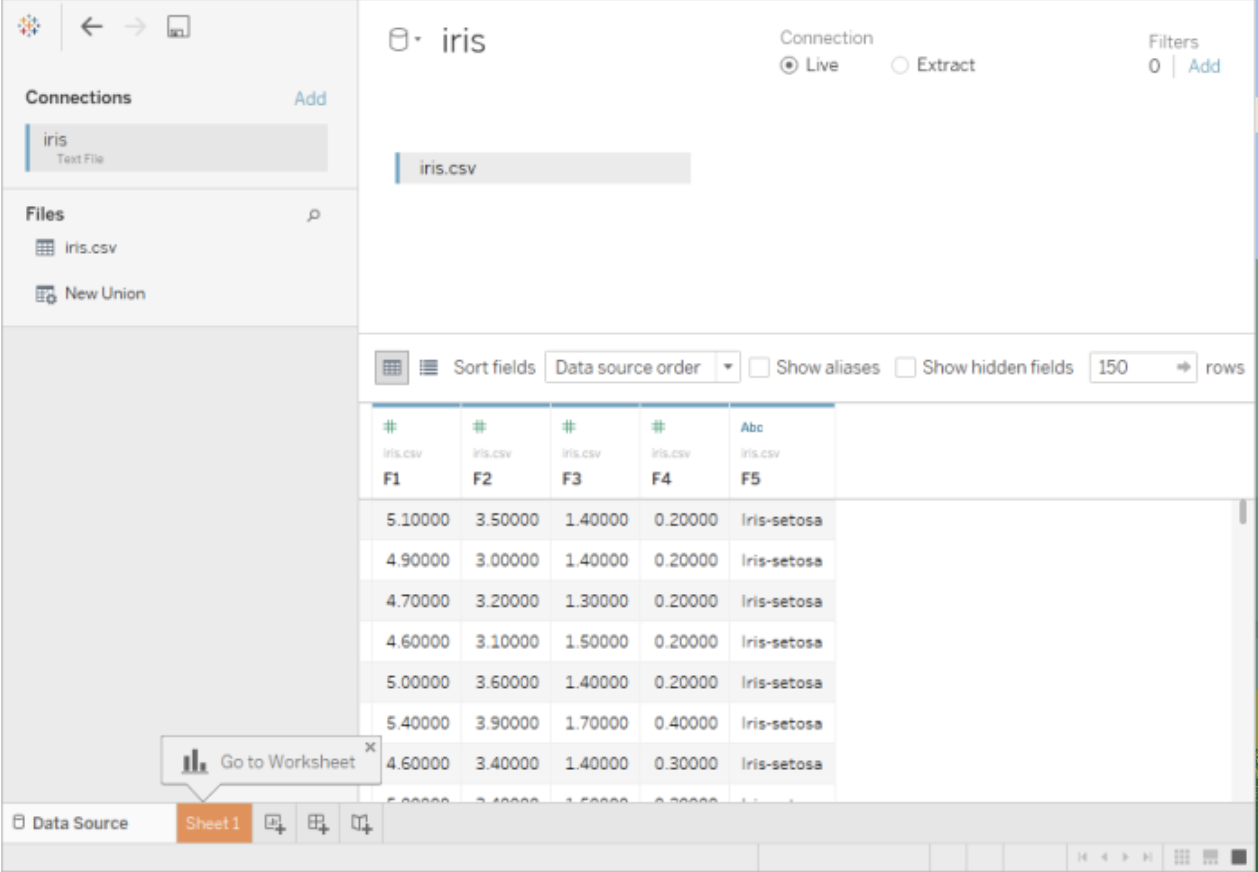
Task: Select the Live connection option
Action: point(789,65)
